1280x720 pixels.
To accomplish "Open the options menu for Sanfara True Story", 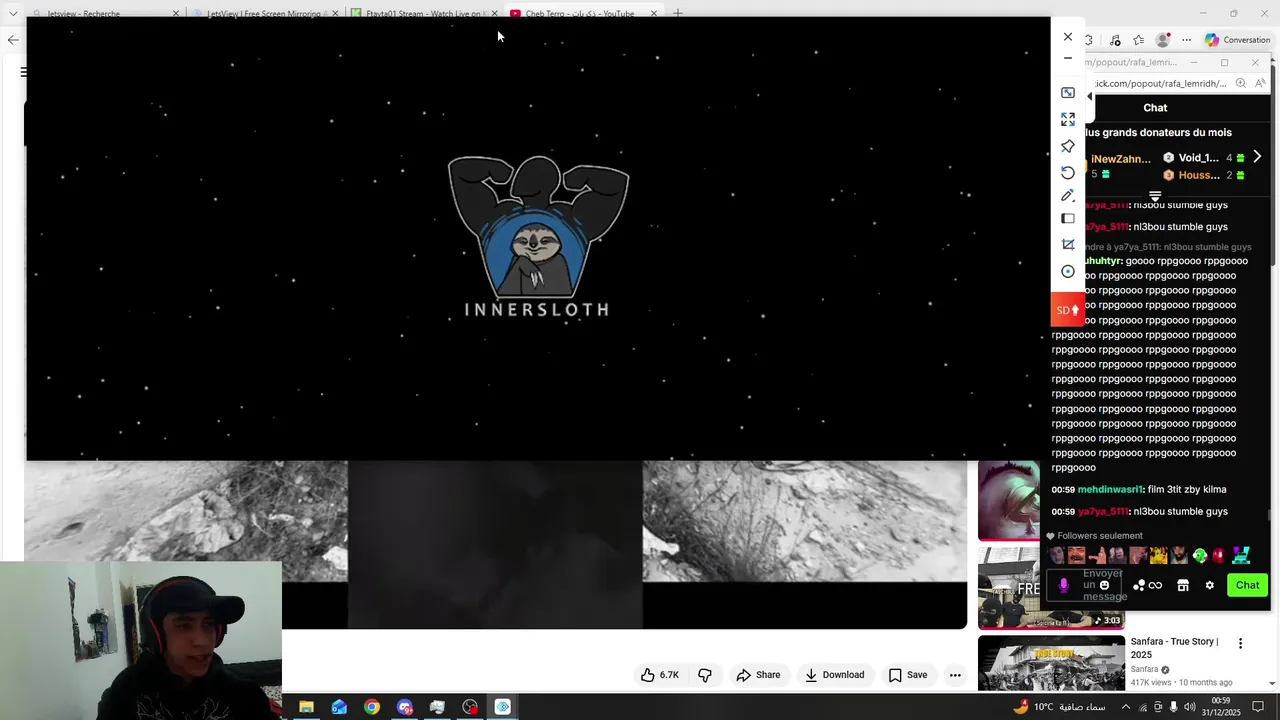I will tap(1240, 644).
